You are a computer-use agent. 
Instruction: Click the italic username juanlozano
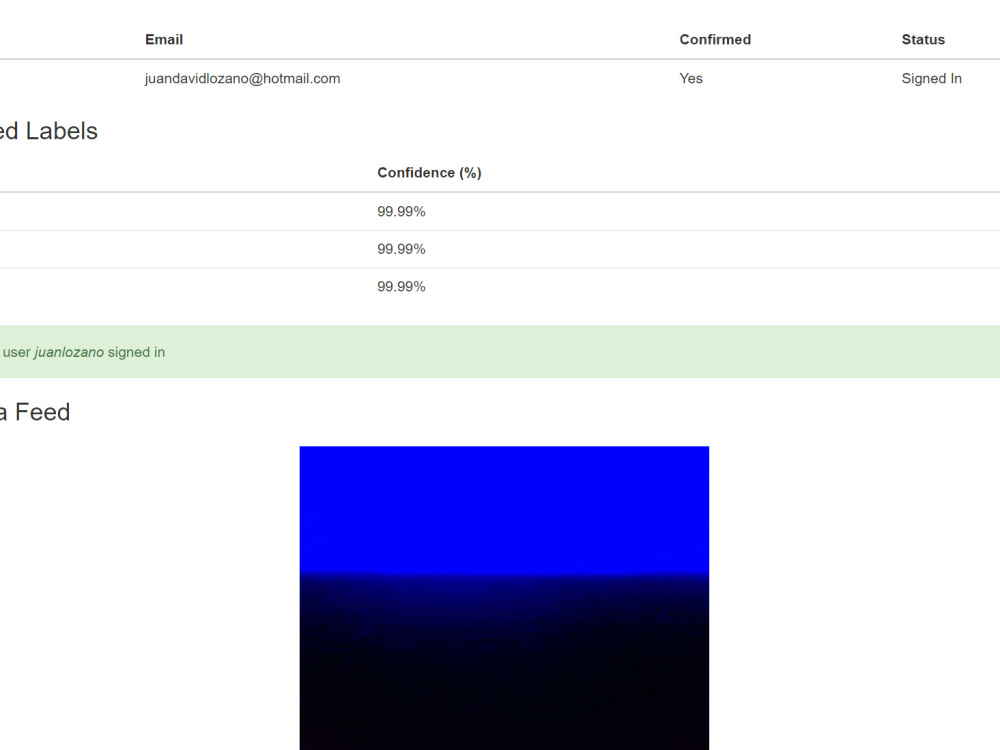coord(69,352)
